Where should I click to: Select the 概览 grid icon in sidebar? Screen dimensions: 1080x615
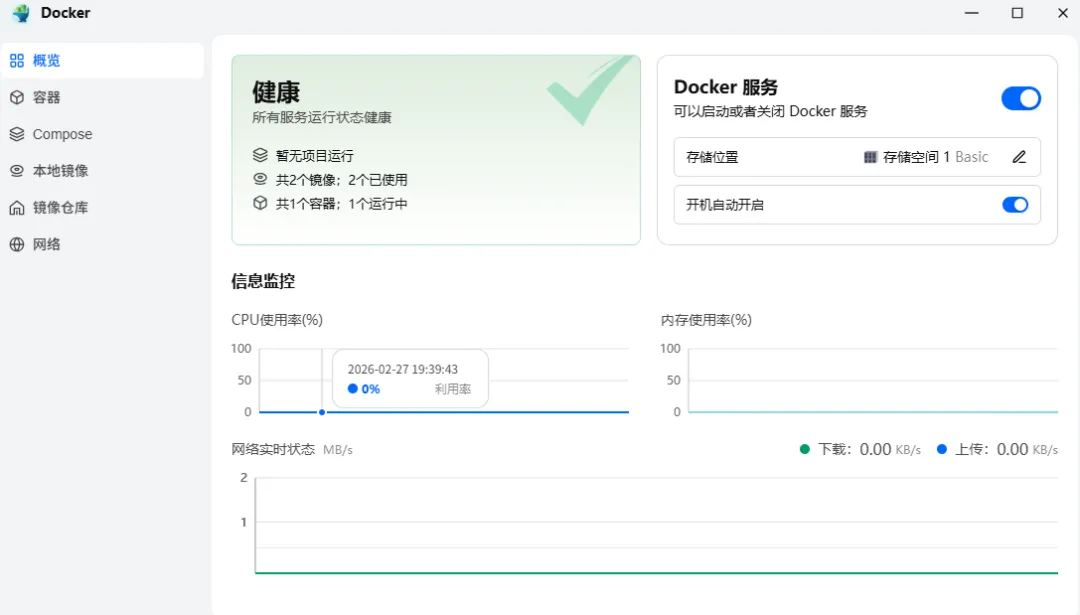coord(17,61)
